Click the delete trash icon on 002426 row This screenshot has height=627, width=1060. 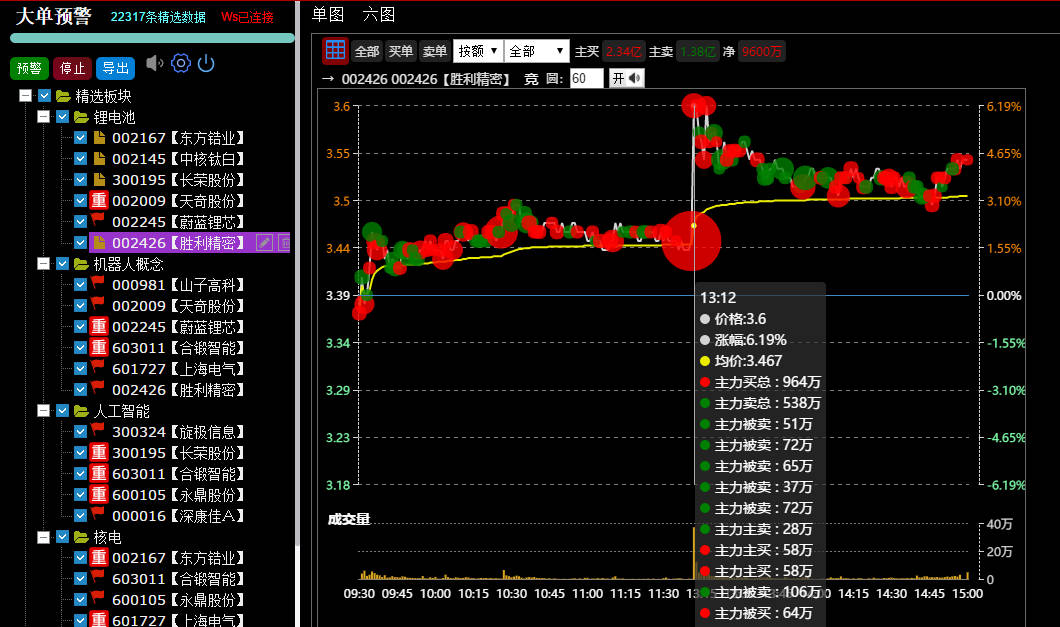pyautogui.click(x=284, y=243)
